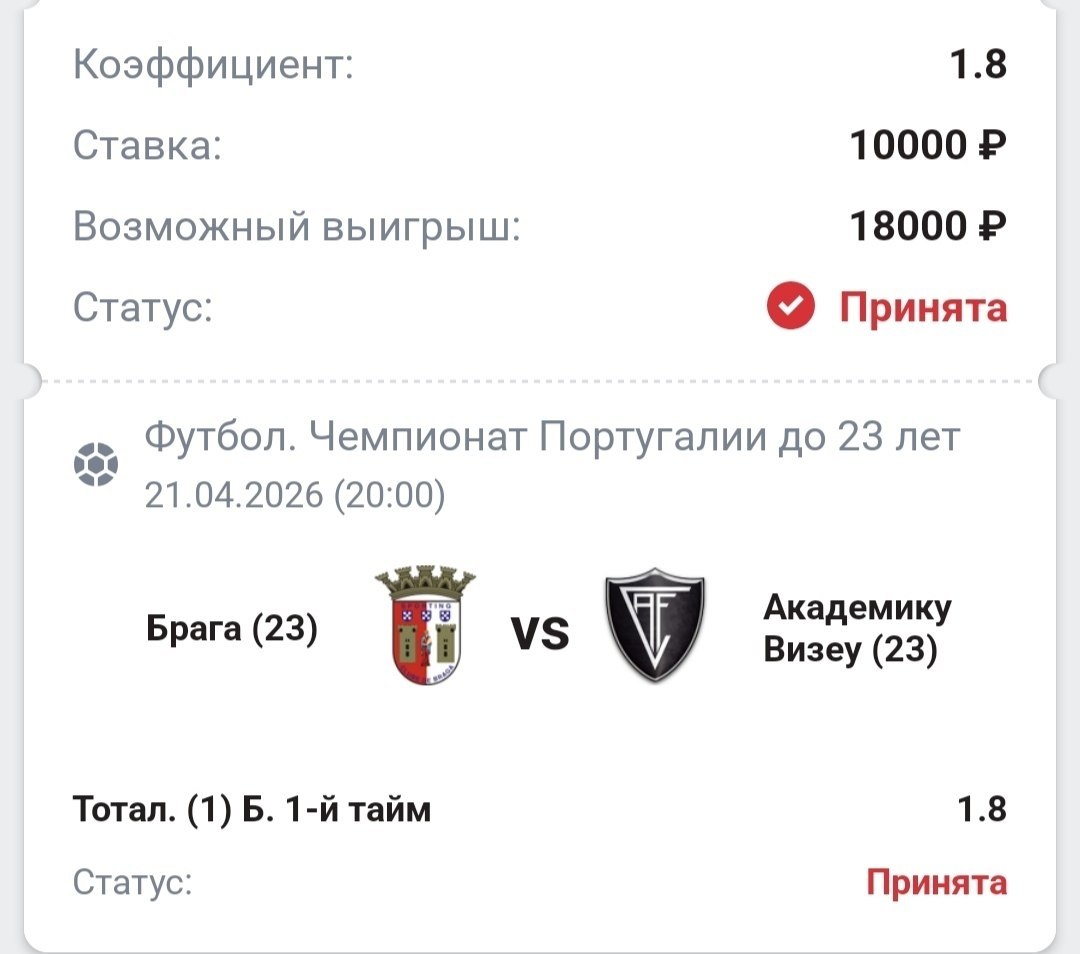This screenshot has width=1080, height=954.
Task: Tap the Возможный выигрыш label
Action: coord(297,228)
